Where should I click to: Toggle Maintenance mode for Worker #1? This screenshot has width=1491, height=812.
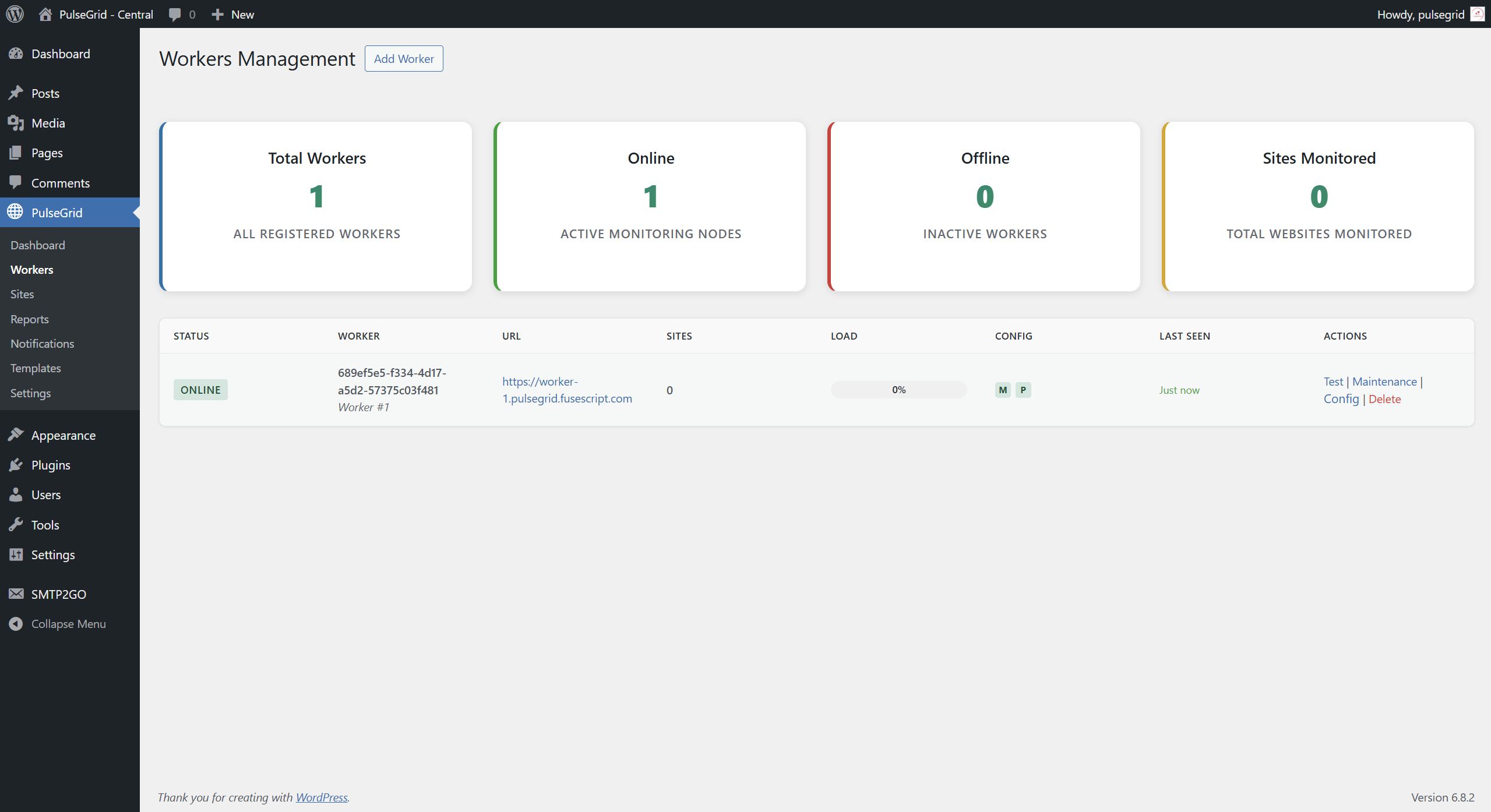pyautogui.click(x=1384, y=382)
